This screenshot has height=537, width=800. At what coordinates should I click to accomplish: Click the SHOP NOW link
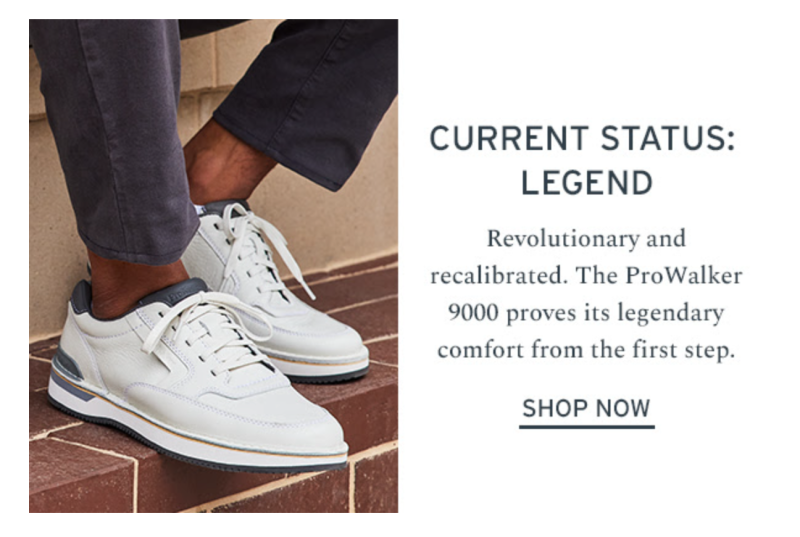point(586,408)
